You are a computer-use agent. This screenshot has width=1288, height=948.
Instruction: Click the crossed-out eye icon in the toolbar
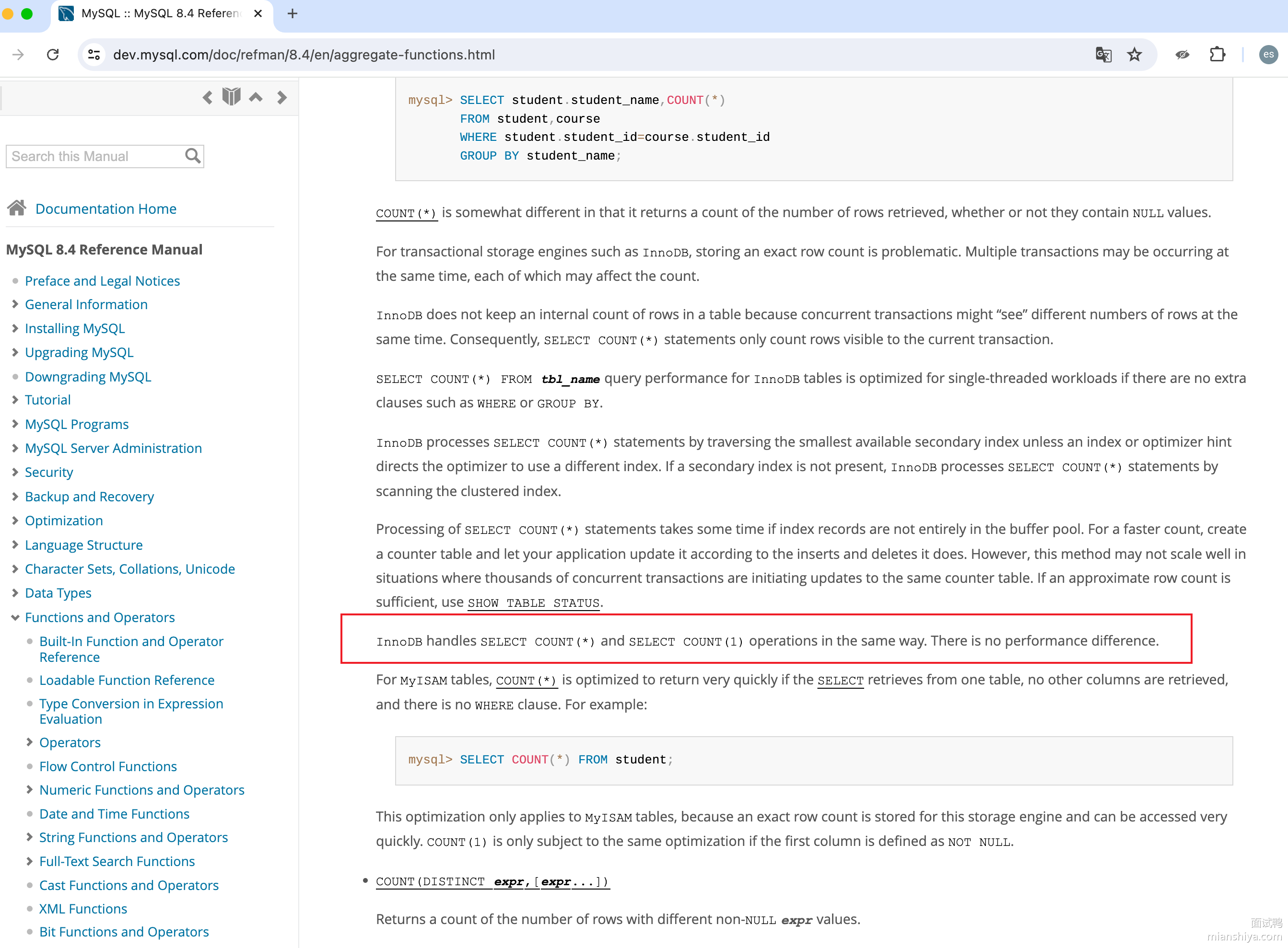pos(1182,55)
